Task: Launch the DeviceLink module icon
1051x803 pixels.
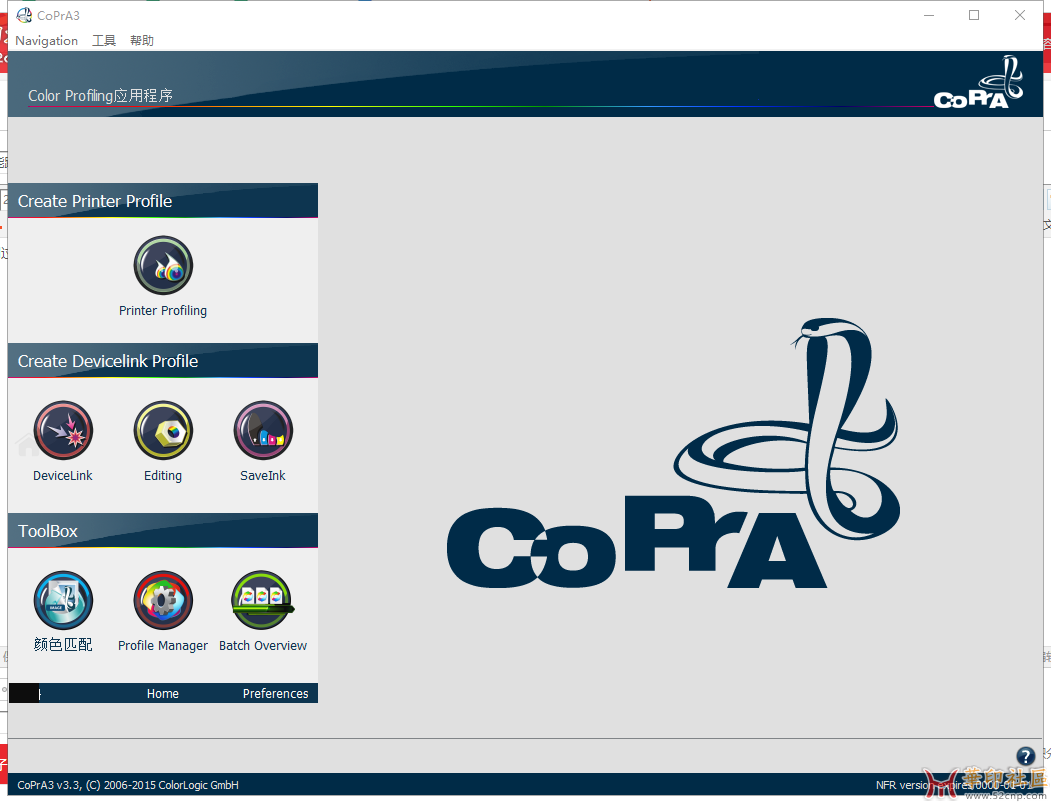Action: pos(63,430)
